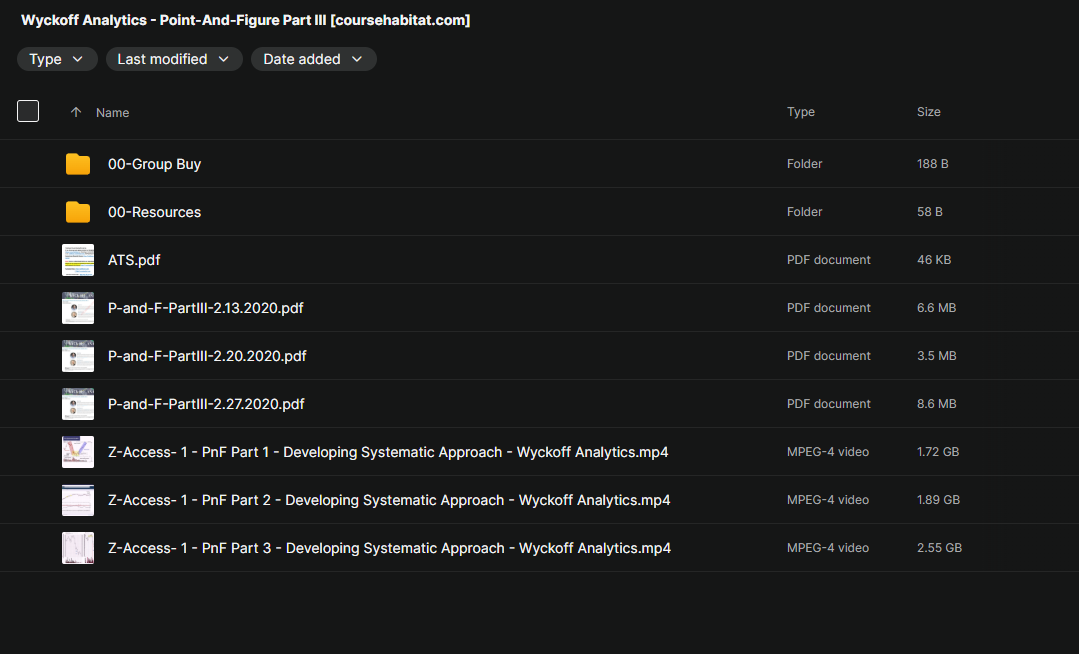Expand the Type filter dropdown
This screenshot has height=654, width=1079.
pos(57,59)
